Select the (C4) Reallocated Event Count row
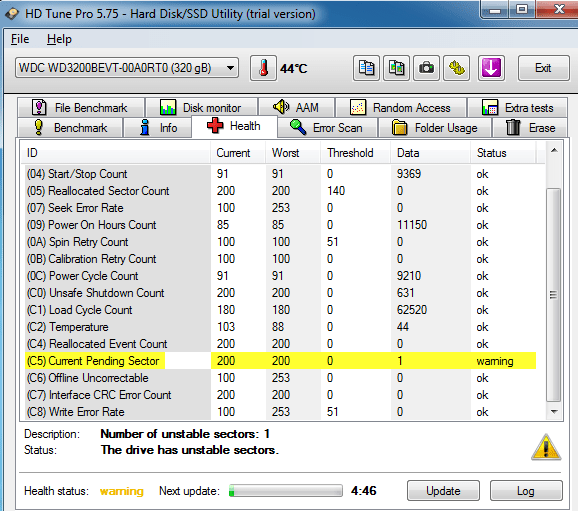578x511 pixels. (281, 344)
